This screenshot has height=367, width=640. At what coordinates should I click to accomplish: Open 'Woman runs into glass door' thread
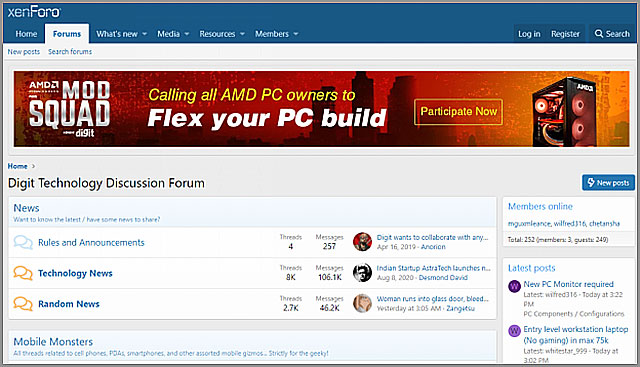pos(432,298)
